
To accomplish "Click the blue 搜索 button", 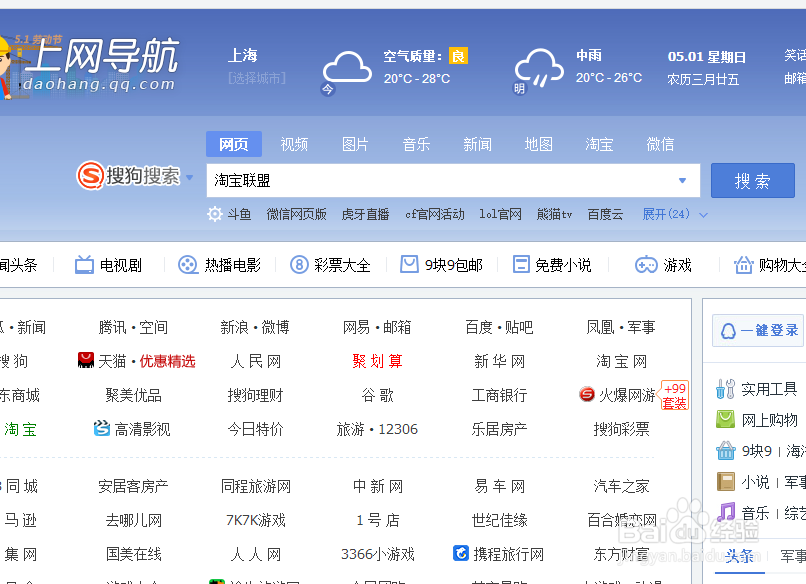I will tap(753, 180).
